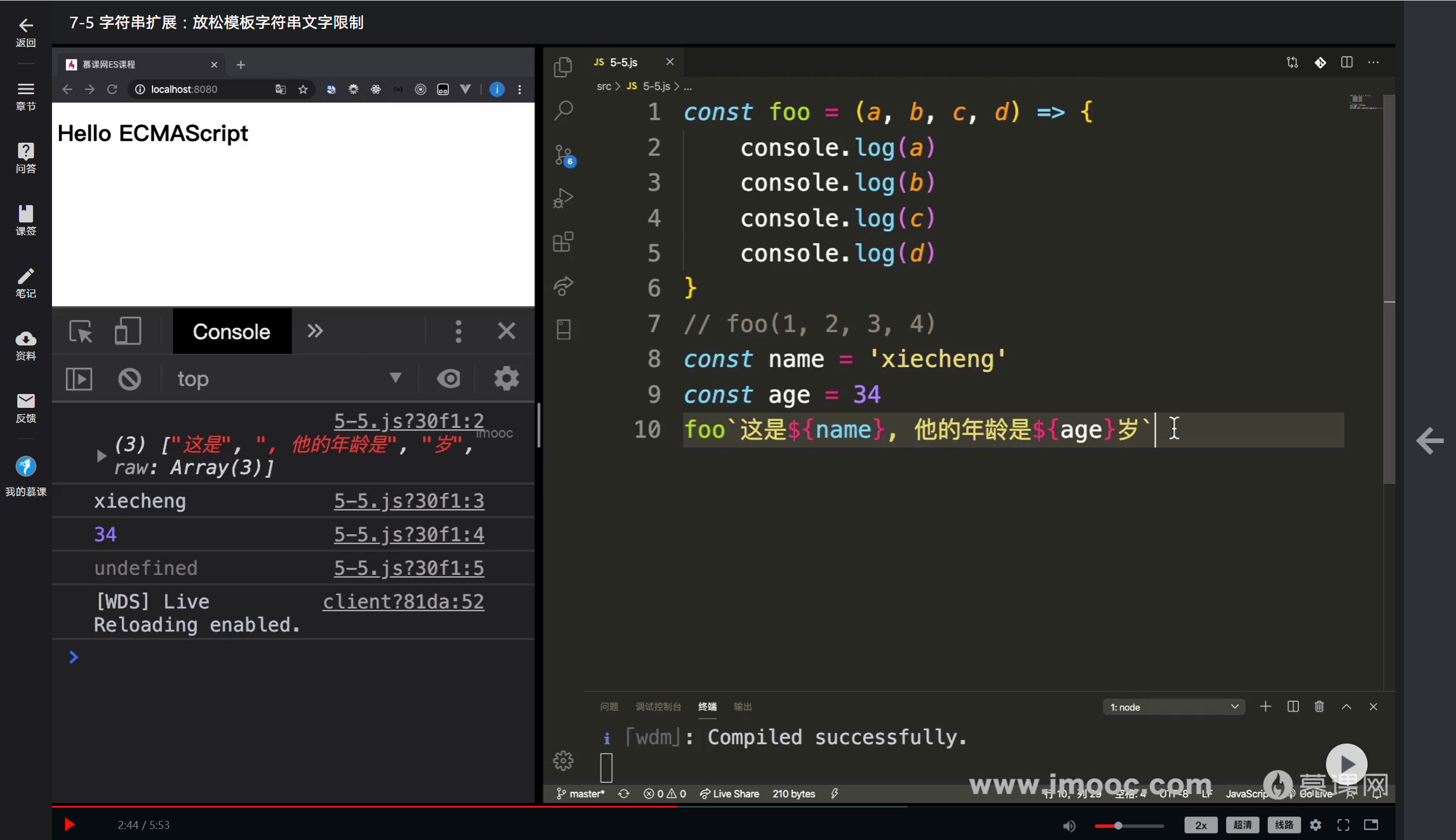Click the clear console icon

click(129, 379)
